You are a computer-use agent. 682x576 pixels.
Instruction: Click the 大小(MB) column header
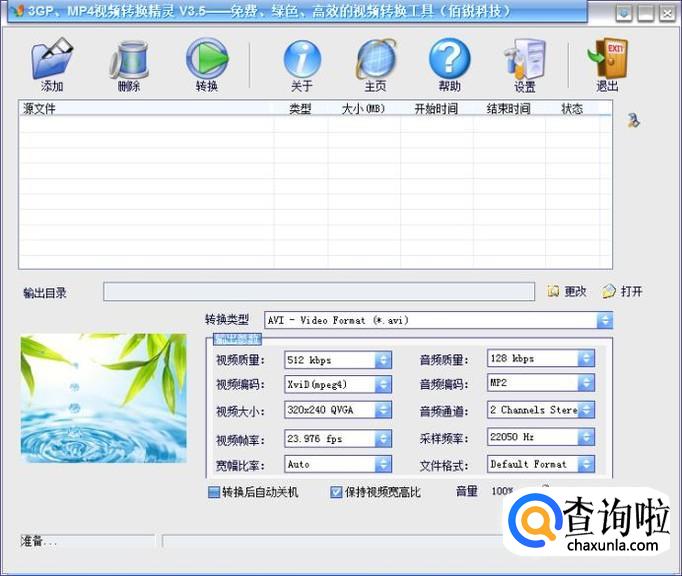coord(364,108)
